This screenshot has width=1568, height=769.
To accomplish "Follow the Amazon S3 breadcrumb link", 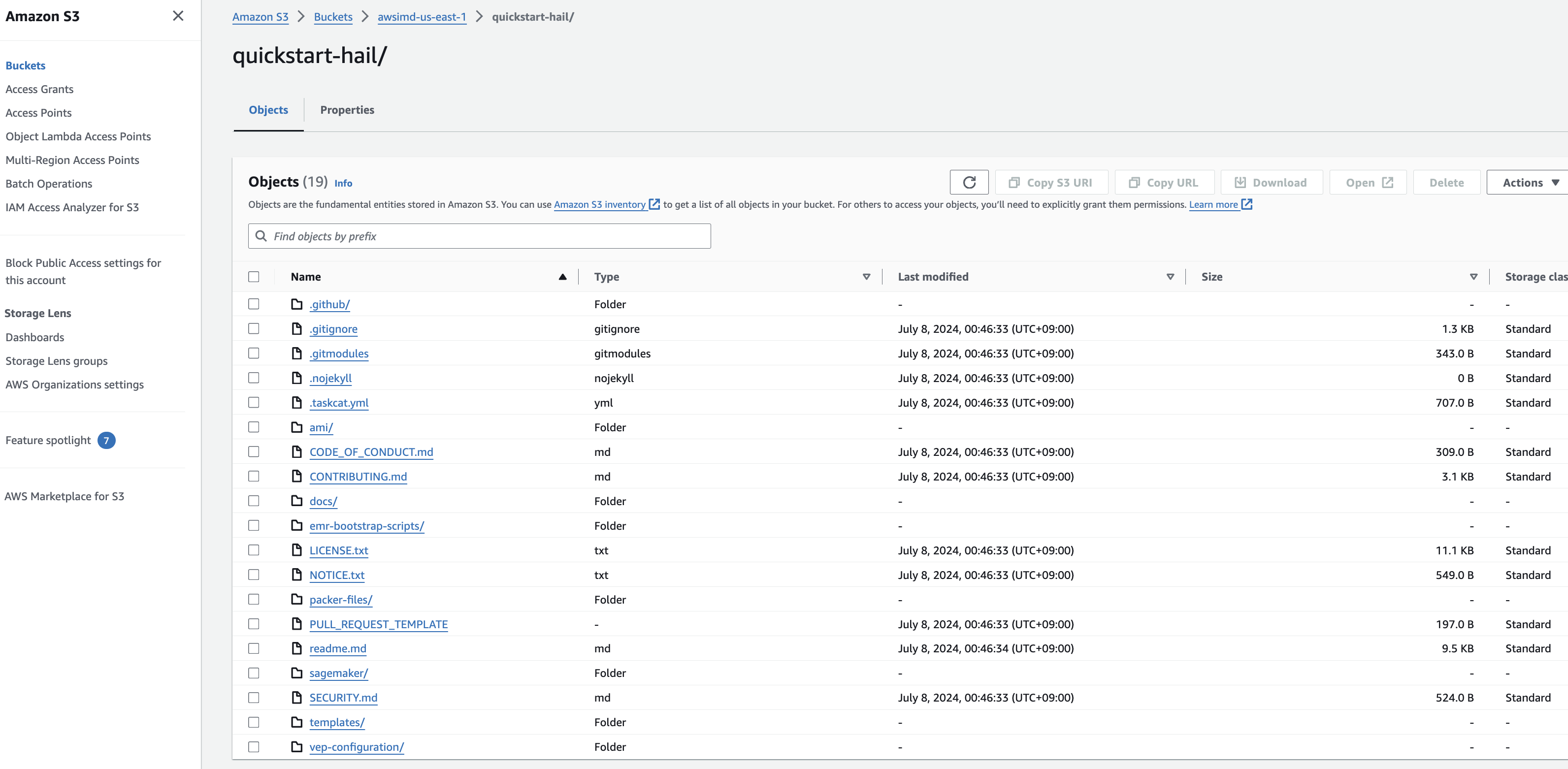I will (x=261, y=17).
